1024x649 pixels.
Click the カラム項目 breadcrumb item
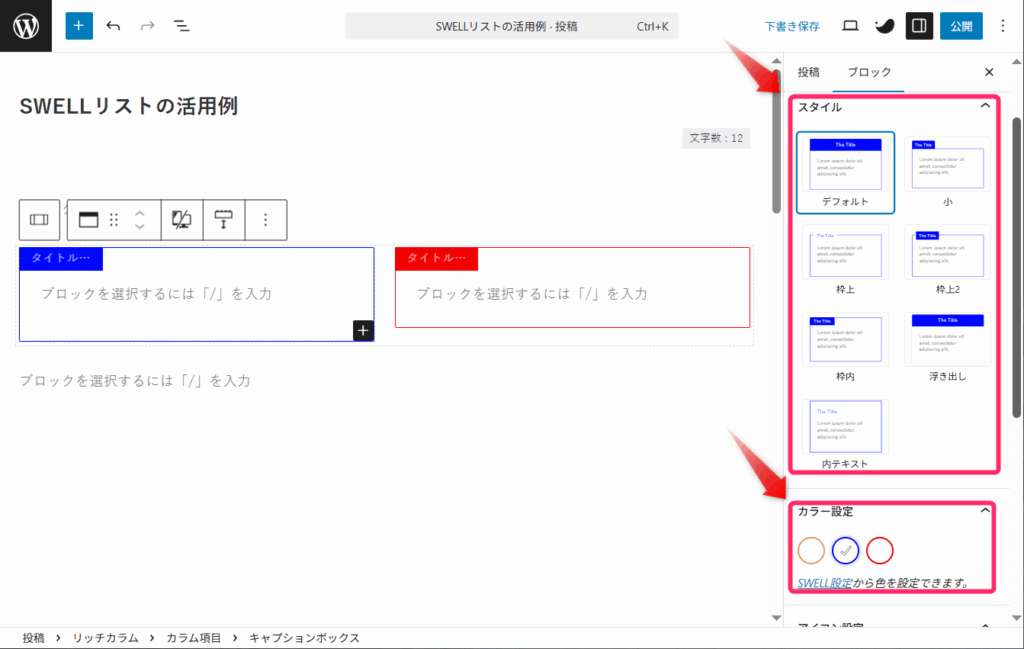[x=193, y=638]
